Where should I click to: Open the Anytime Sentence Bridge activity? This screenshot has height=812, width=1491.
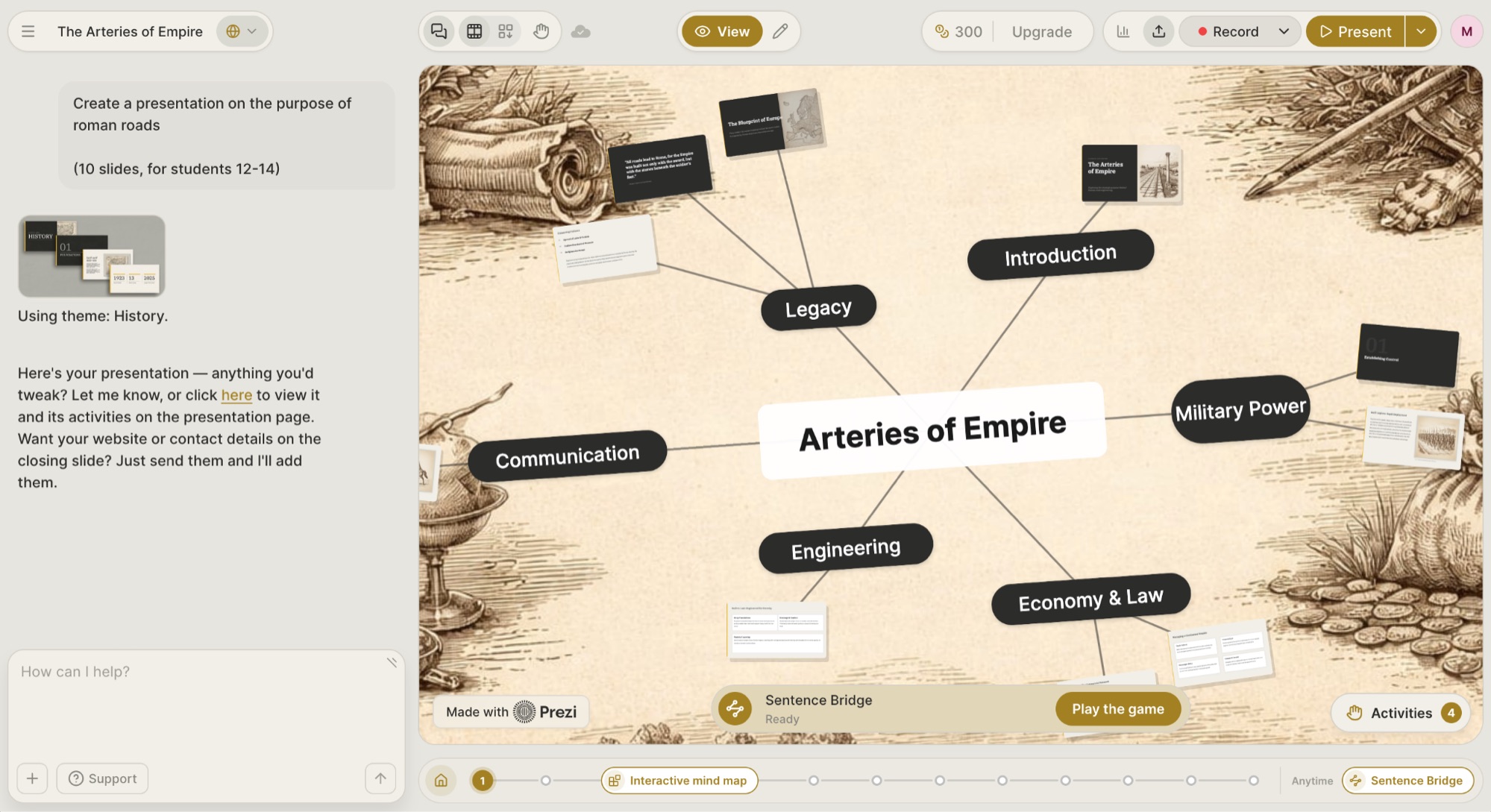pos(1407,781)
